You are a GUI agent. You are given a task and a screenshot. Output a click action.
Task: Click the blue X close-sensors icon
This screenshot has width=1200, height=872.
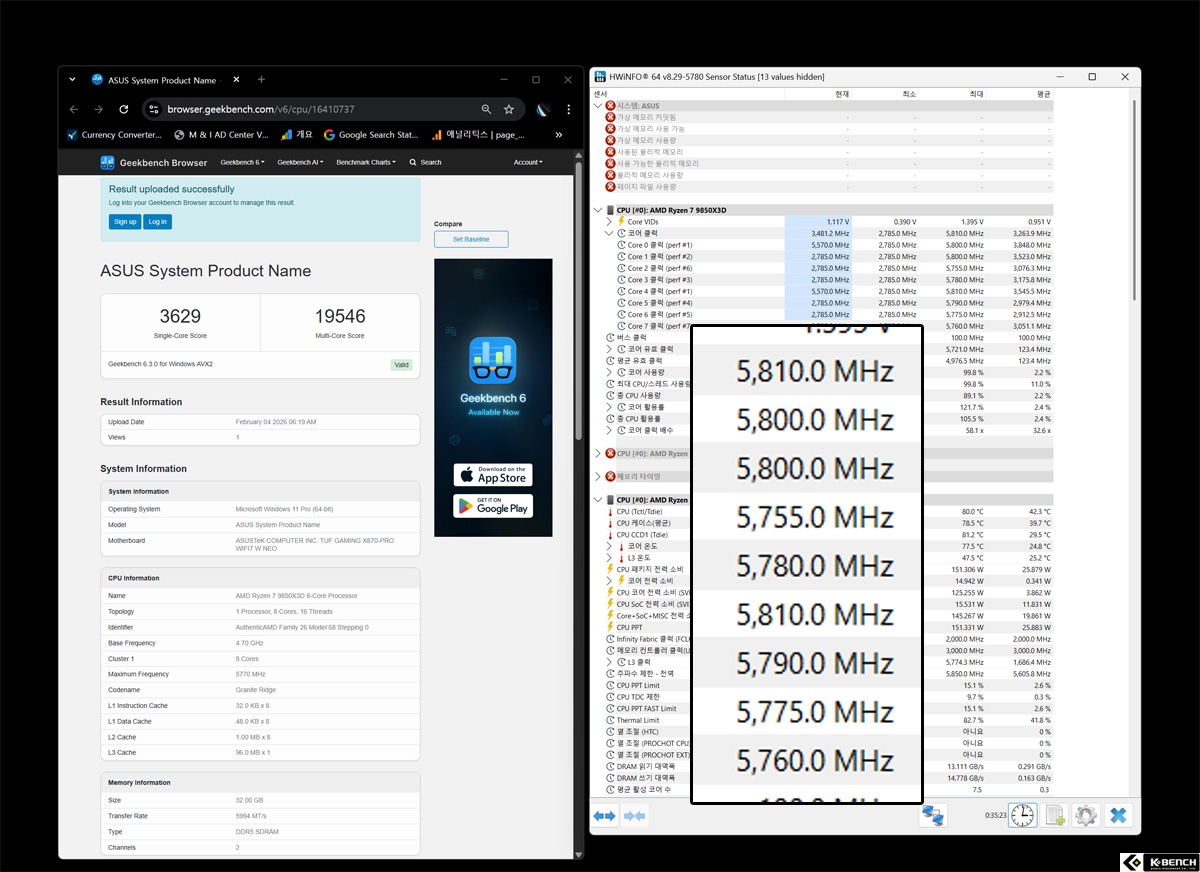click(1118, 816)
